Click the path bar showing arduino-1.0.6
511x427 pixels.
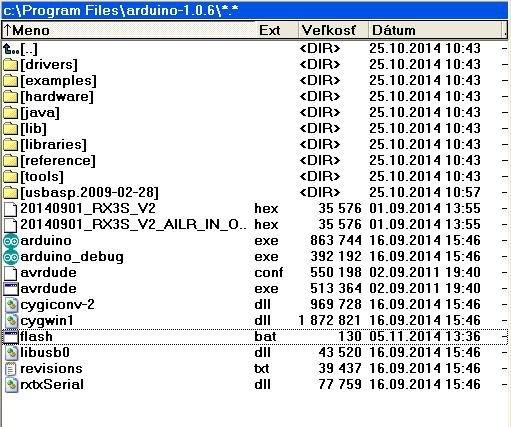point(255,10)
